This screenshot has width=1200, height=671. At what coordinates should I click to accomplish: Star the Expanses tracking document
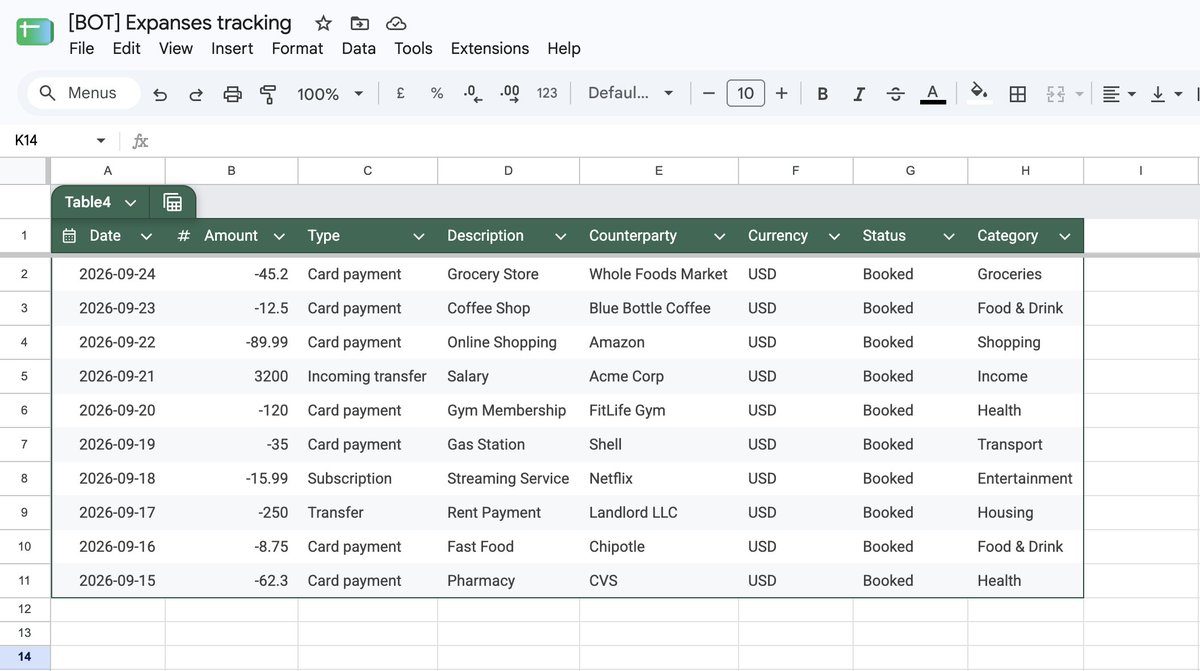[323, 23]
